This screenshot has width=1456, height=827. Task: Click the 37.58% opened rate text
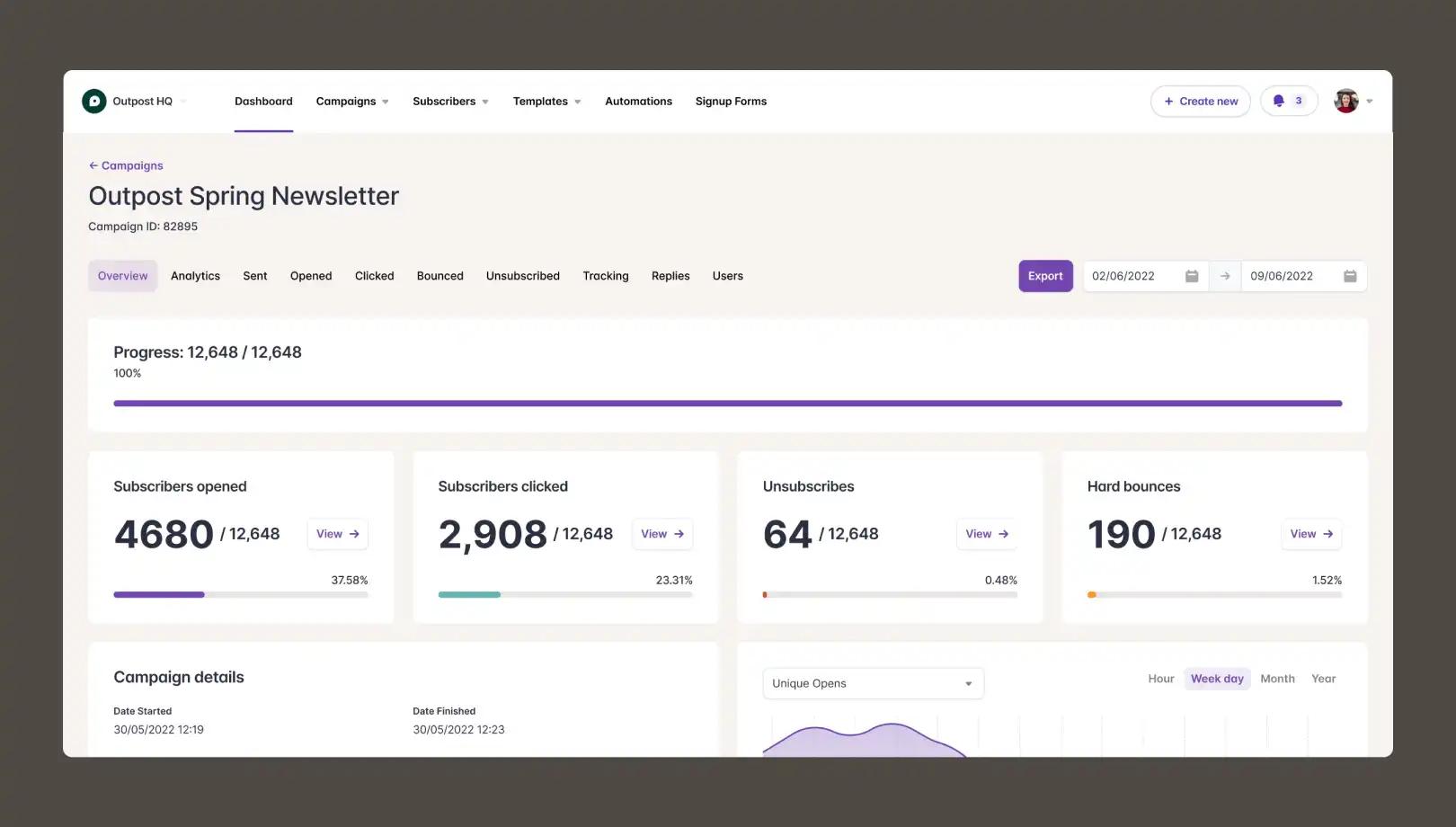(350, 581)
